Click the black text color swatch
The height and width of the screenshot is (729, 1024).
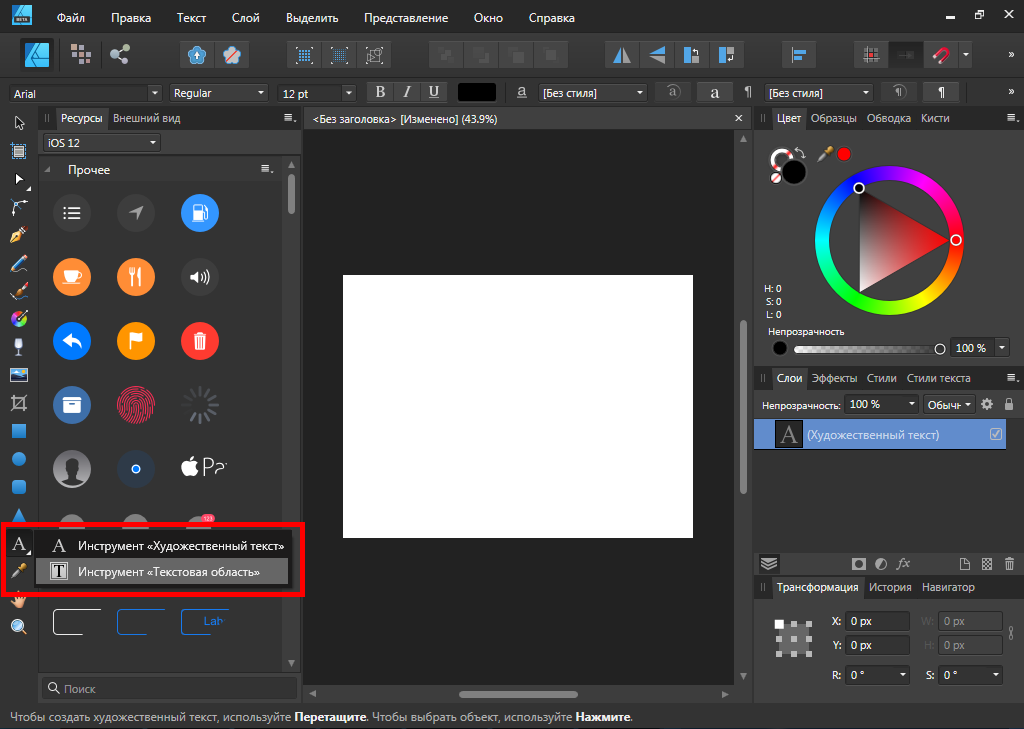click(x=476, y=92)
